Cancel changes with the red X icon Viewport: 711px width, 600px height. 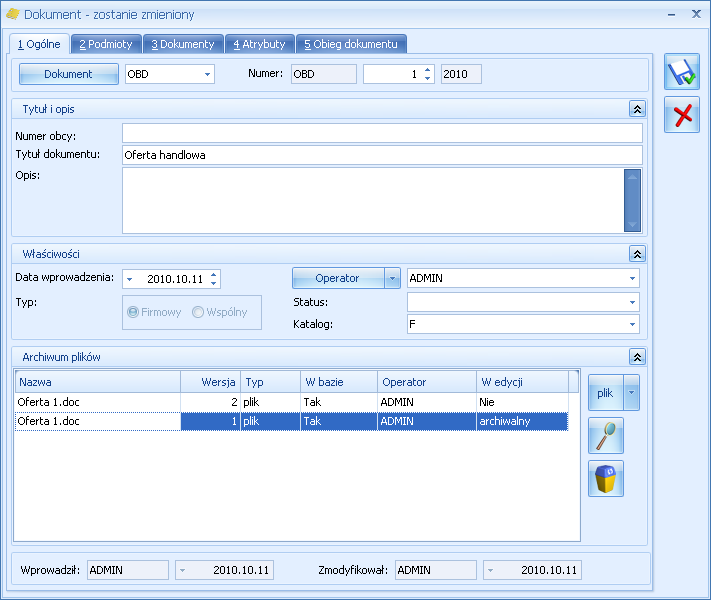tap(682, 115)
